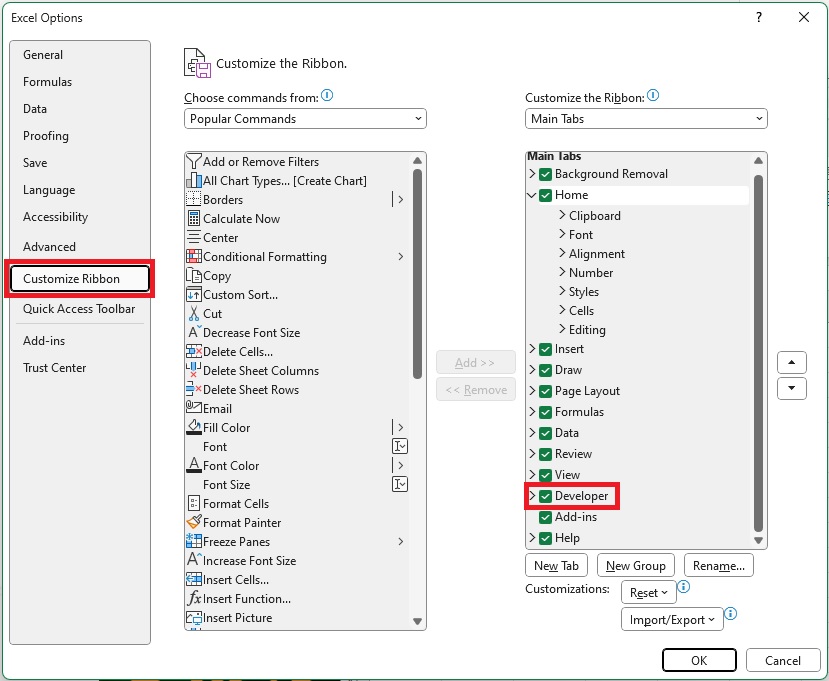Viewport: 829px width, 681px height.
Task: Click info icon beside Choose commands from
Action: pos(327,96)
